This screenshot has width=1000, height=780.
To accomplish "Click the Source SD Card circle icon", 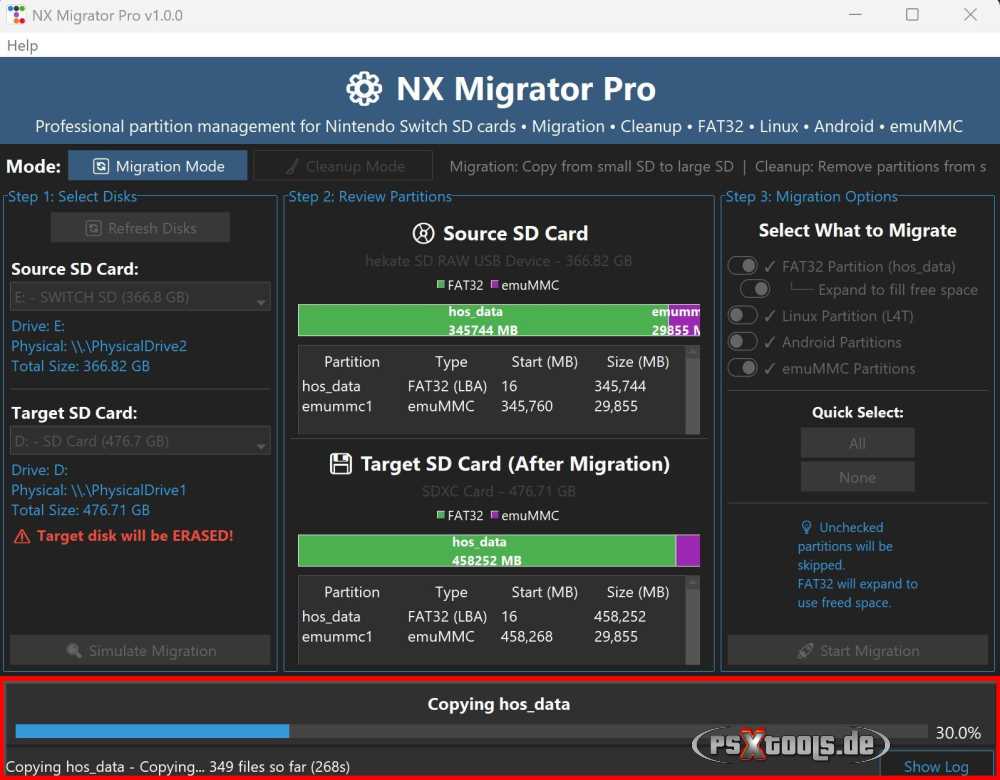I will [422, 233].
